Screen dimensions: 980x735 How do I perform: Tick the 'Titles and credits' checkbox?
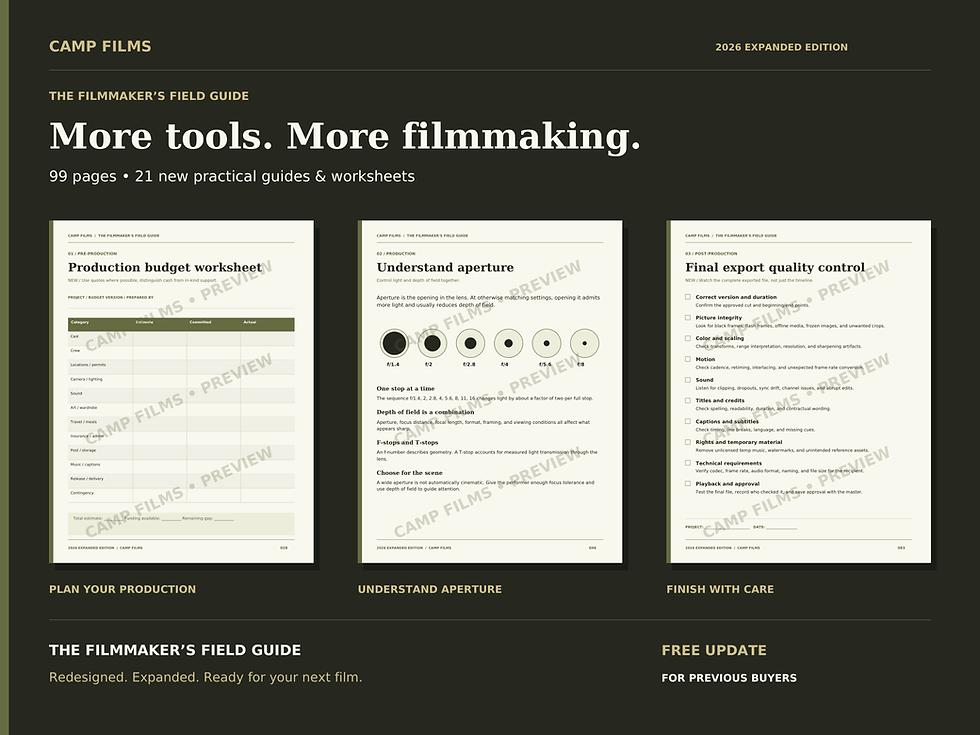point(688,401)
